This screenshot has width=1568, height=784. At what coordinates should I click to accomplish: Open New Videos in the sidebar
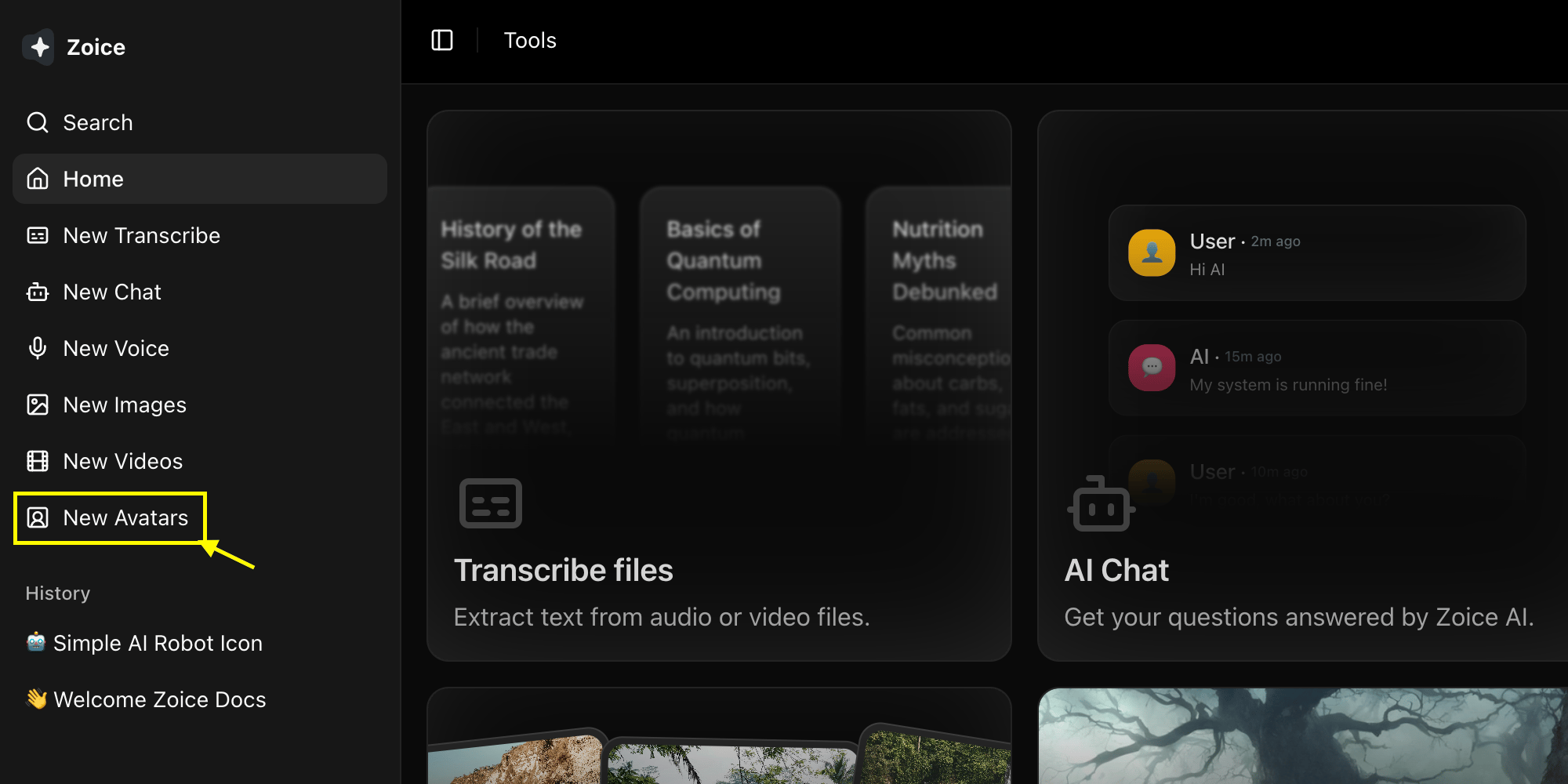pyautogui.click(x=200, y=461)
